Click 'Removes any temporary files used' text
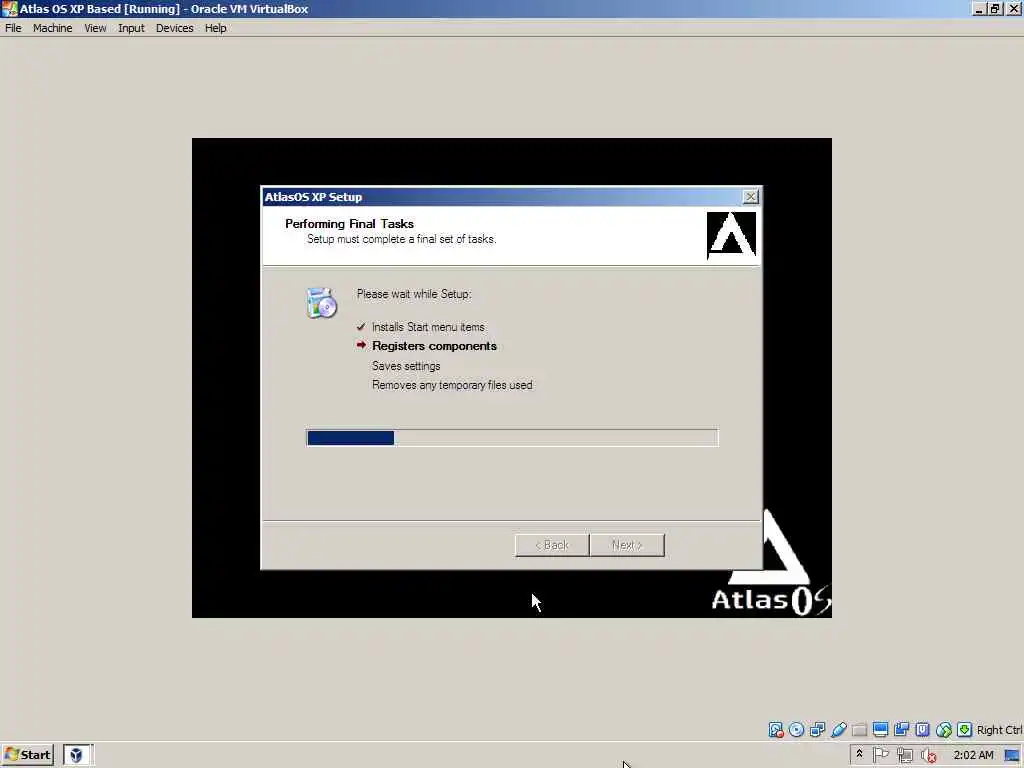 pyautogui.click(x=452, y=385)
